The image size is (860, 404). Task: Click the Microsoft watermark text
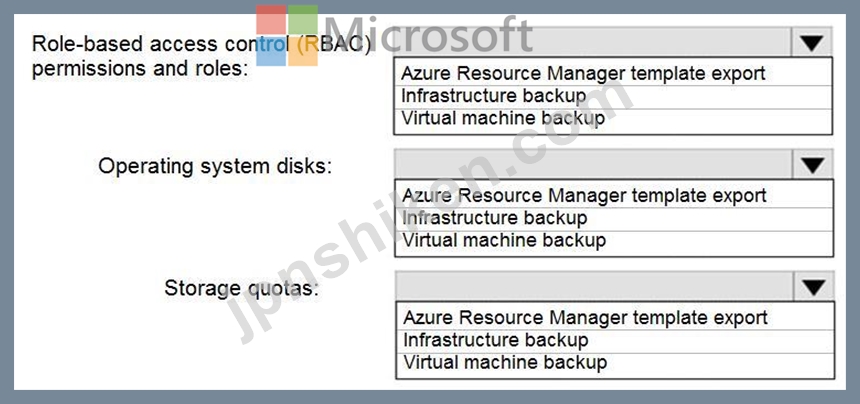pos(428,34)
